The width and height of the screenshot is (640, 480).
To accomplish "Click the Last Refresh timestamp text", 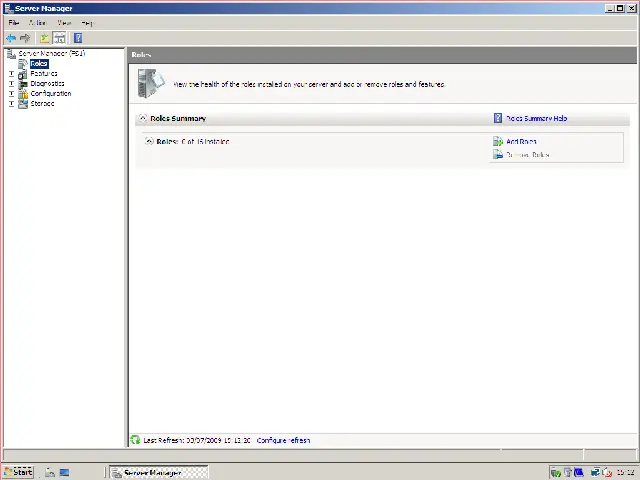I will tap(197, 440).
